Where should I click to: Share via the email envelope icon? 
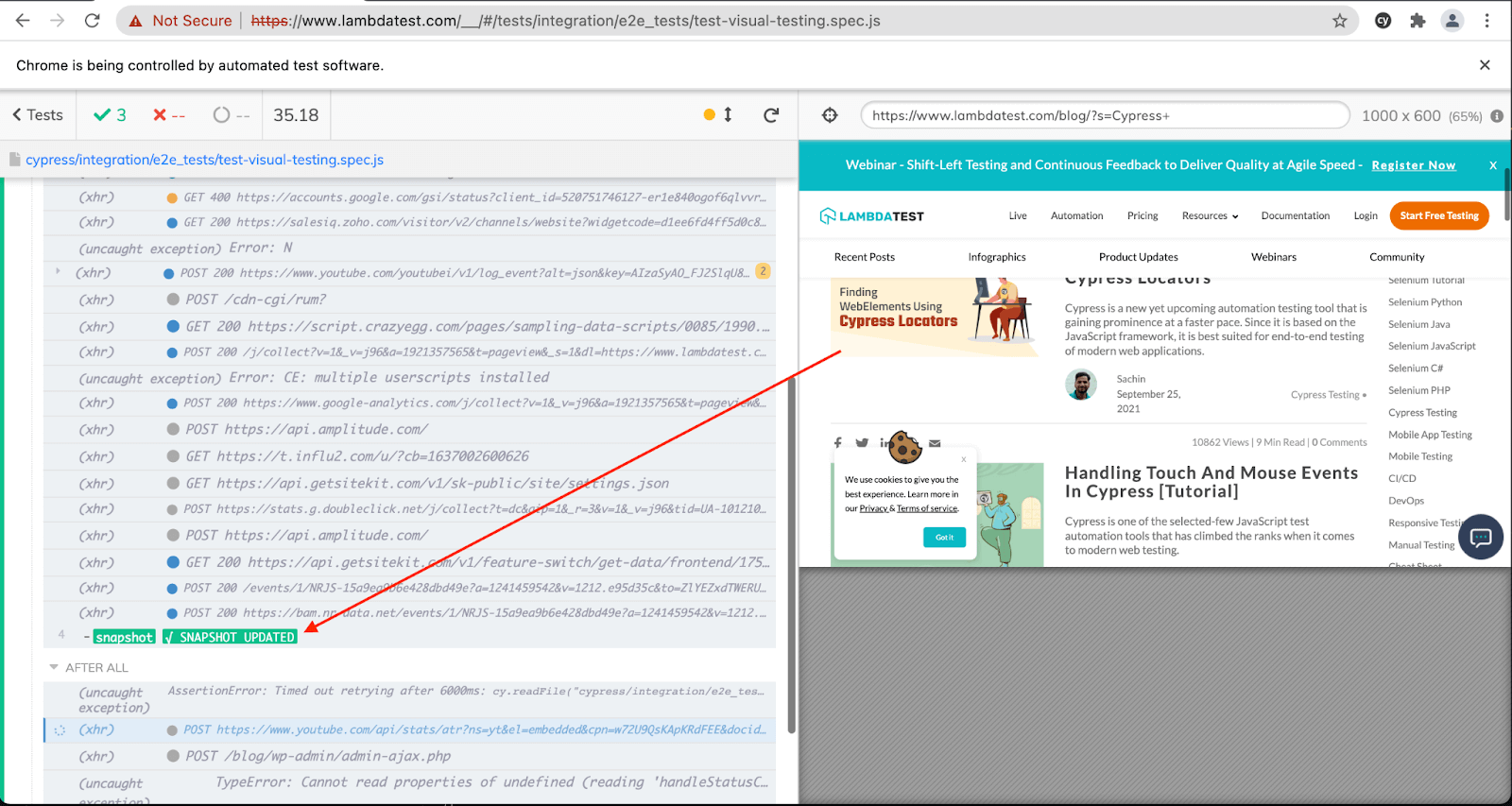(935, 442)
